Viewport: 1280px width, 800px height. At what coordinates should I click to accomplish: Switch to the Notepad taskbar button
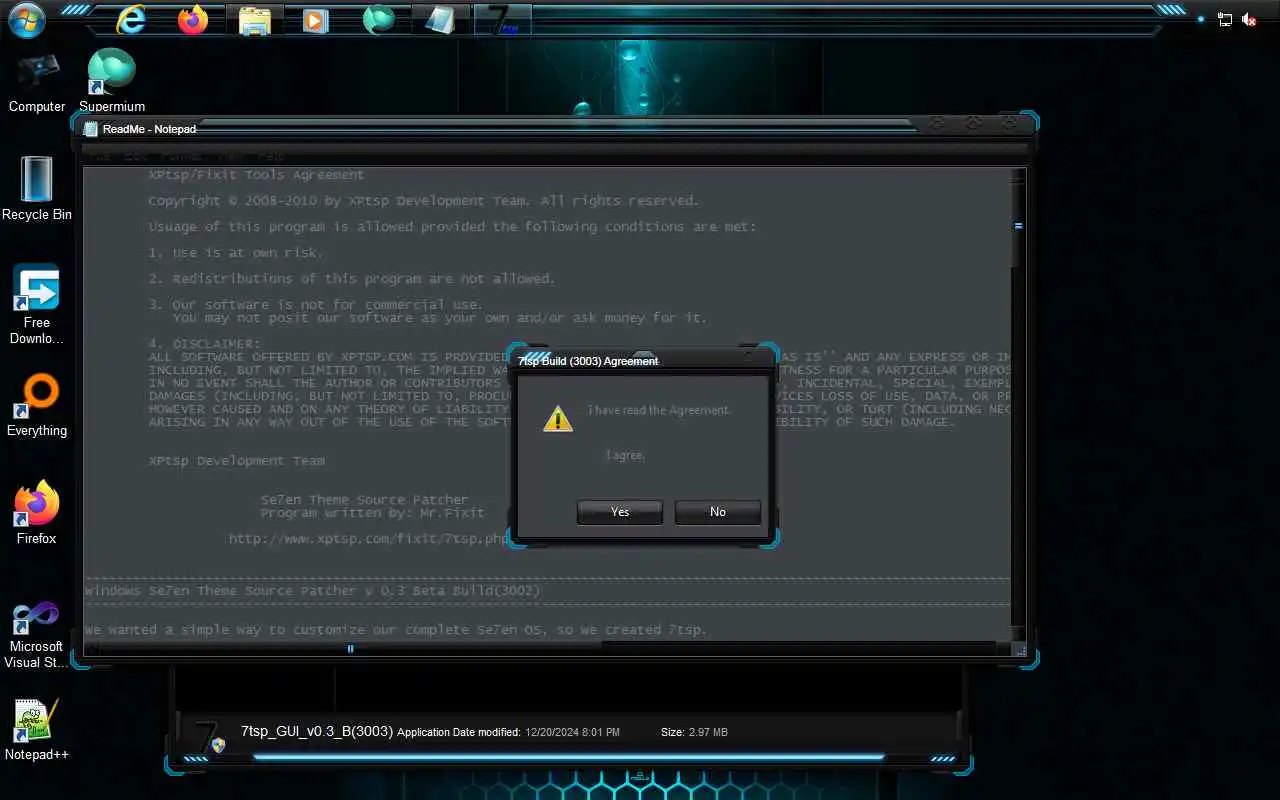[440, 19]
